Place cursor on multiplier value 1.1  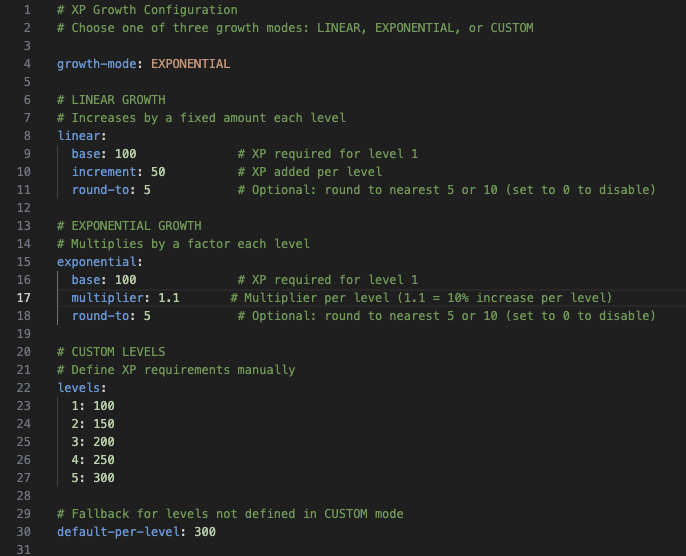click(168, 298)
